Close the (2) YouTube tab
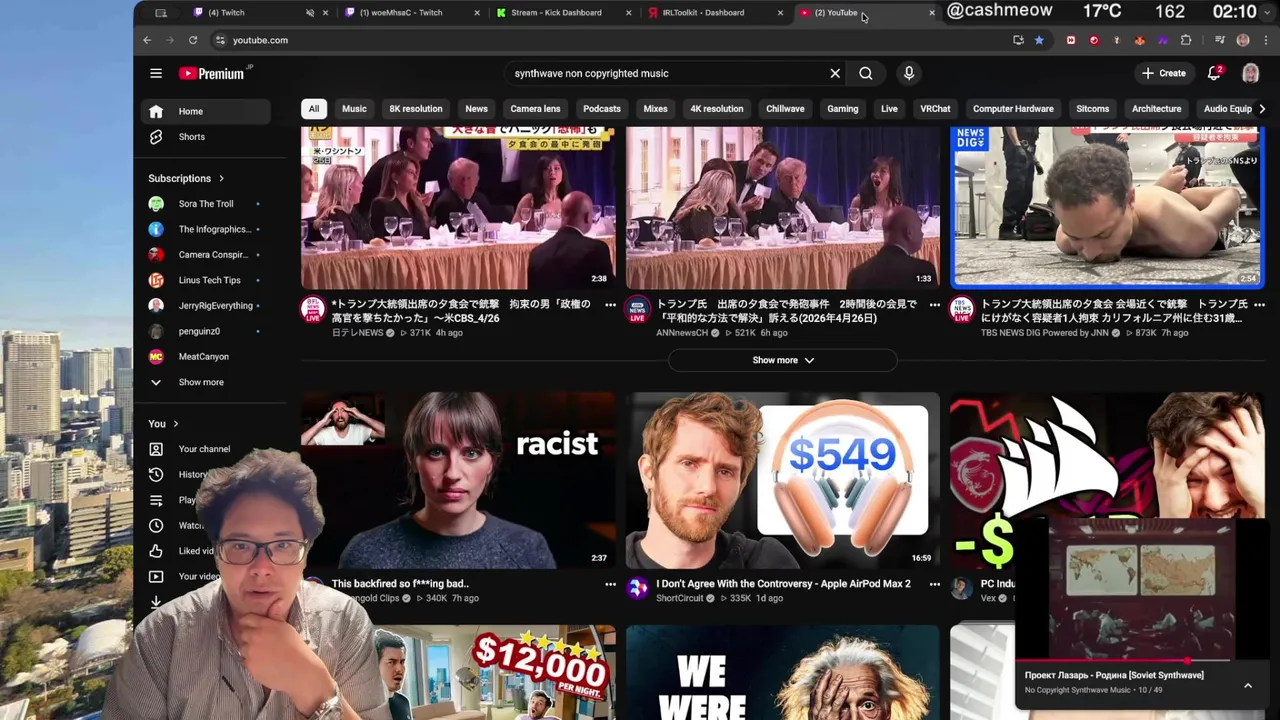The image size is (1280, 720). [932, 13]
